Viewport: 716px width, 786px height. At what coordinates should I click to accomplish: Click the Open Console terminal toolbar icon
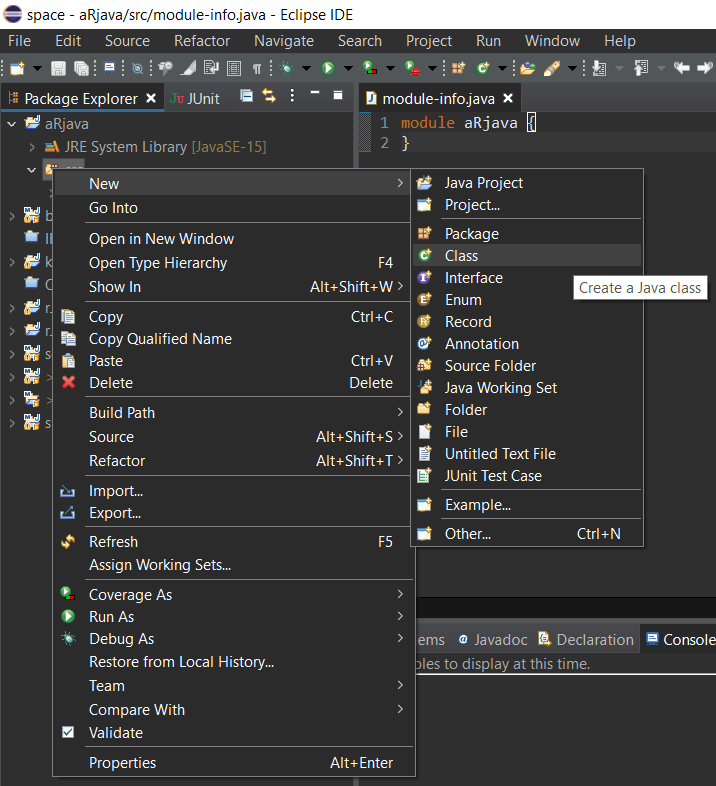click(109, 68)
